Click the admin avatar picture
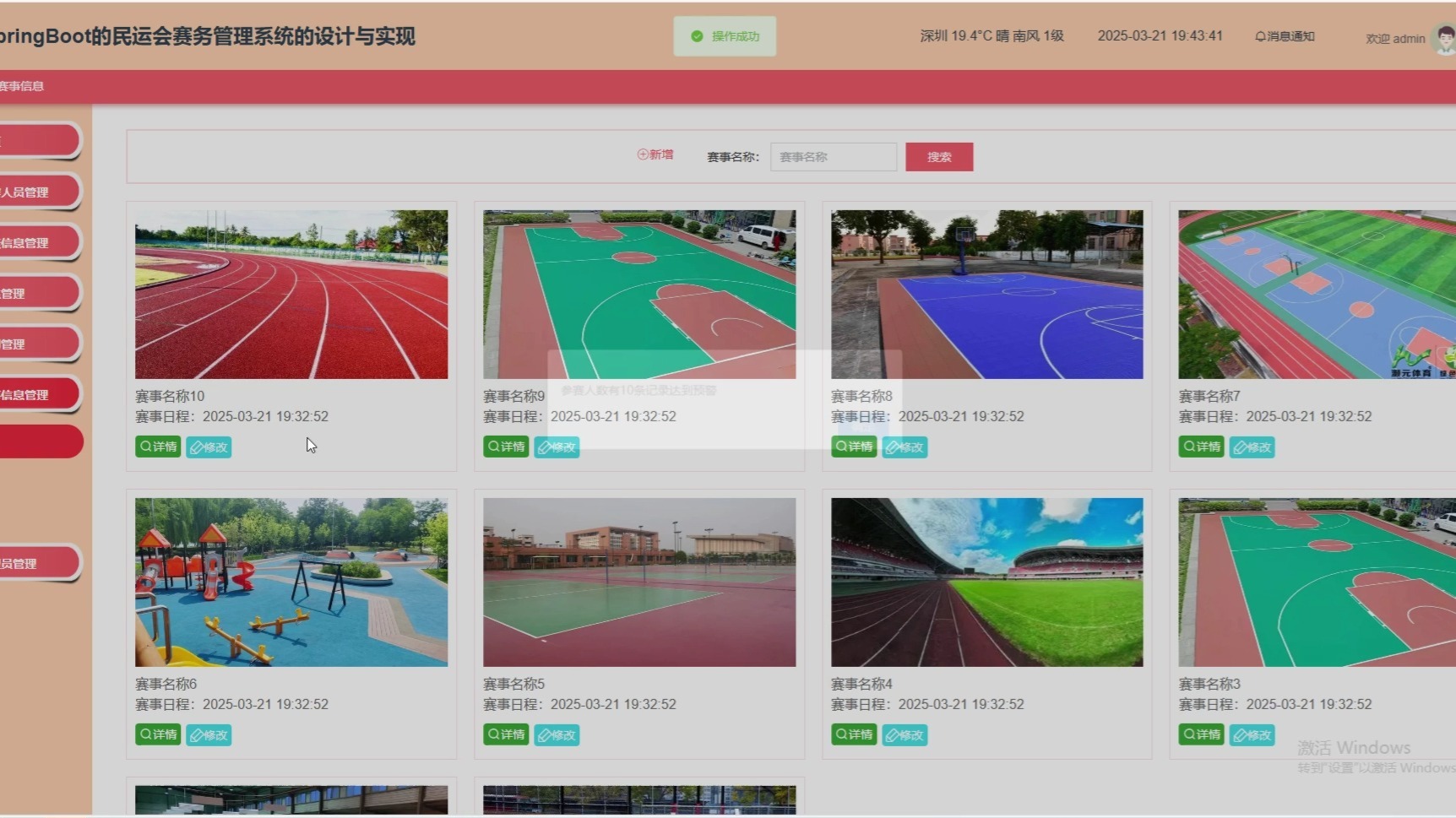 (1441, 38)
